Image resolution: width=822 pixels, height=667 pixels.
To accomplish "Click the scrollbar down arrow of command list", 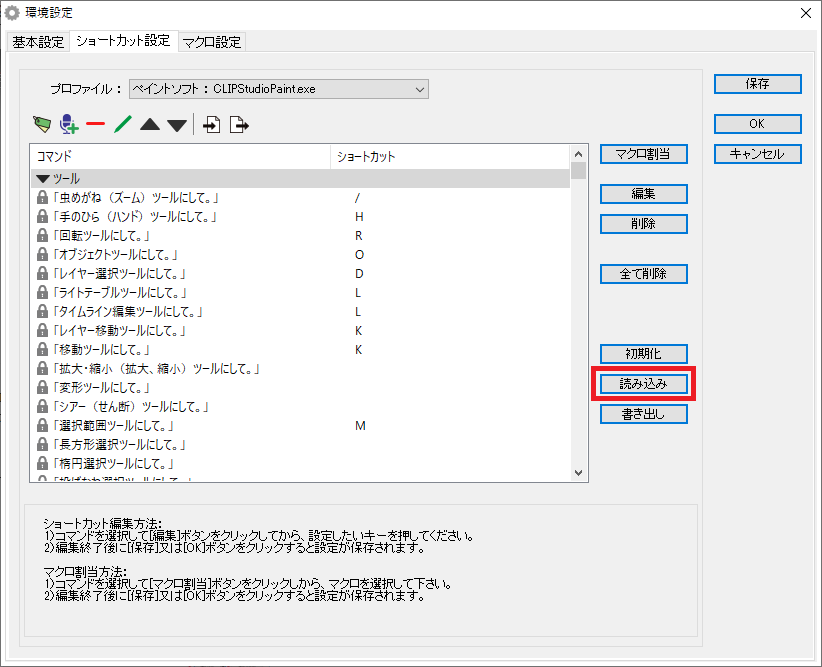I will 578,473.
